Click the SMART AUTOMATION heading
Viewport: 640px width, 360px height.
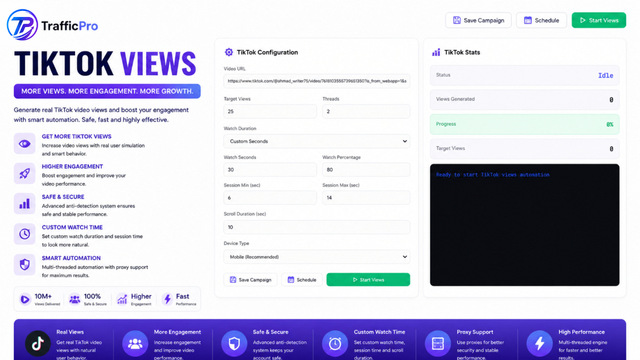pos(71,258)
